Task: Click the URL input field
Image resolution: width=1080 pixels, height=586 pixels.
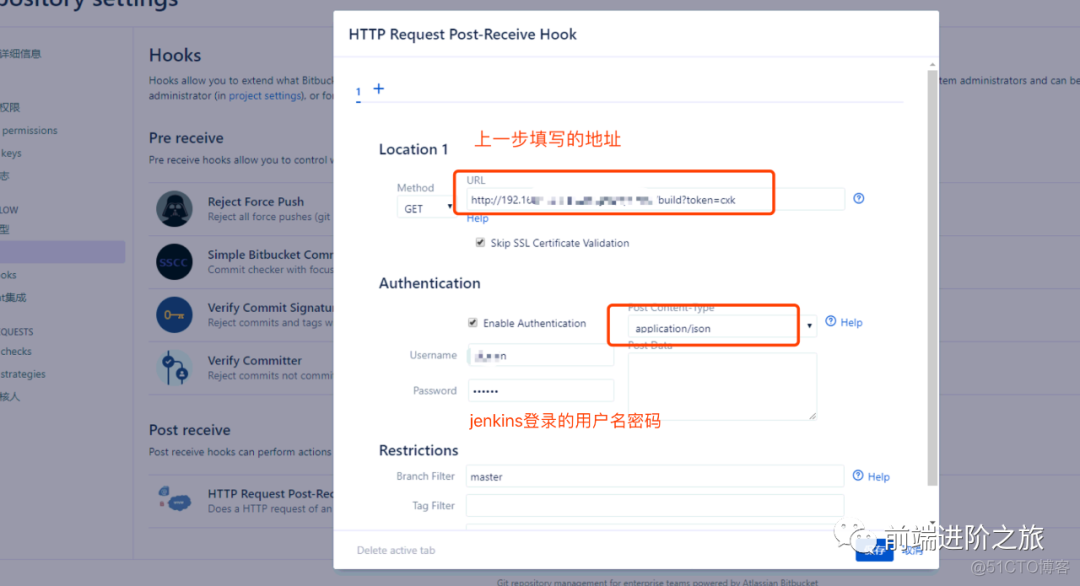Action: [x=655, y=200]
